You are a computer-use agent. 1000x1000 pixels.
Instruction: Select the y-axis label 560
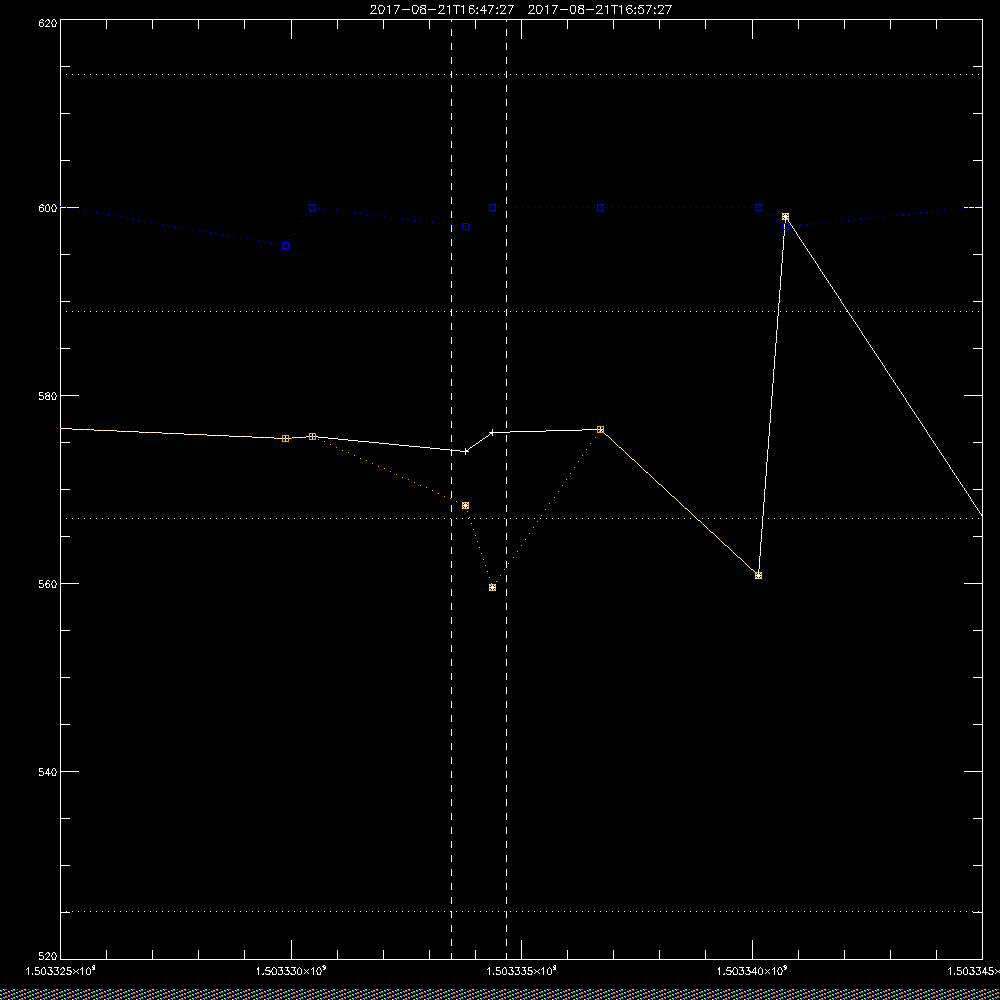pos(48,584)
